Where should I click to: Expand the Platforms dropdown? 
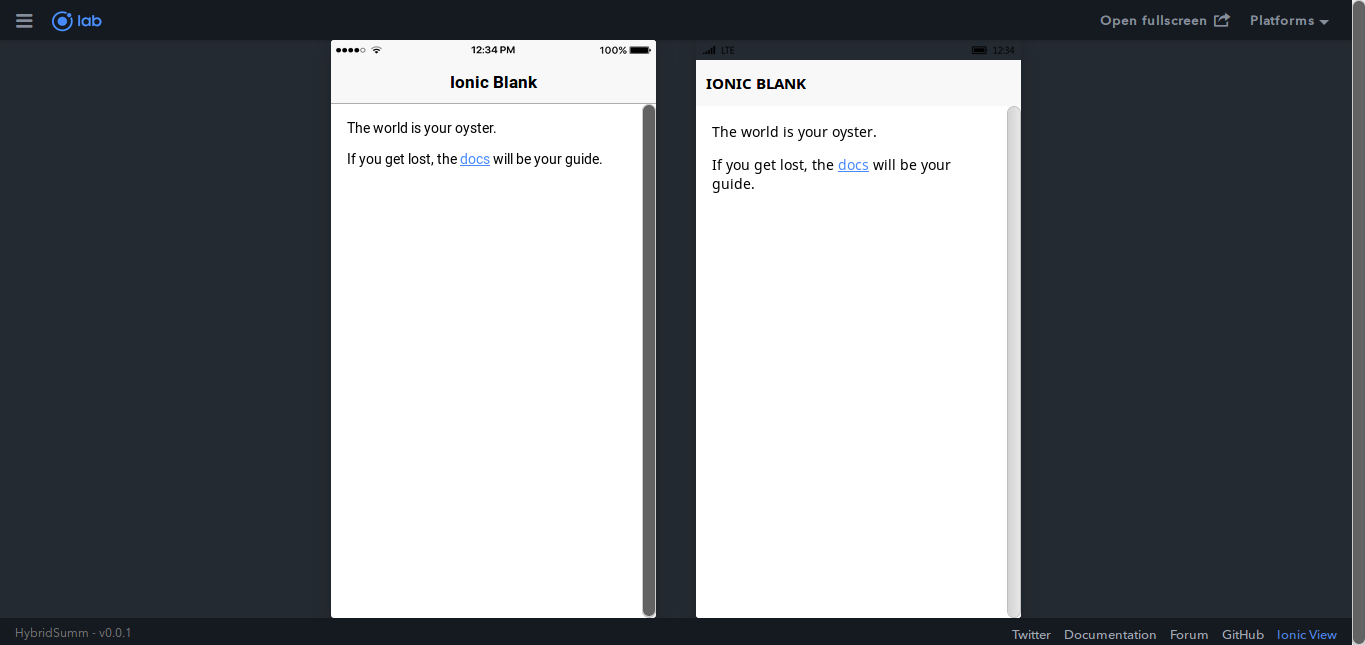point(1289,21)
